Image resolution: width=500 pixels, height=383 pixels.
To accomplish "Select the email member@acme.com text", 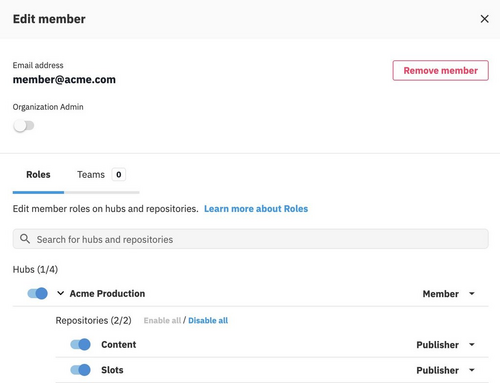I will tap(64, 80).
